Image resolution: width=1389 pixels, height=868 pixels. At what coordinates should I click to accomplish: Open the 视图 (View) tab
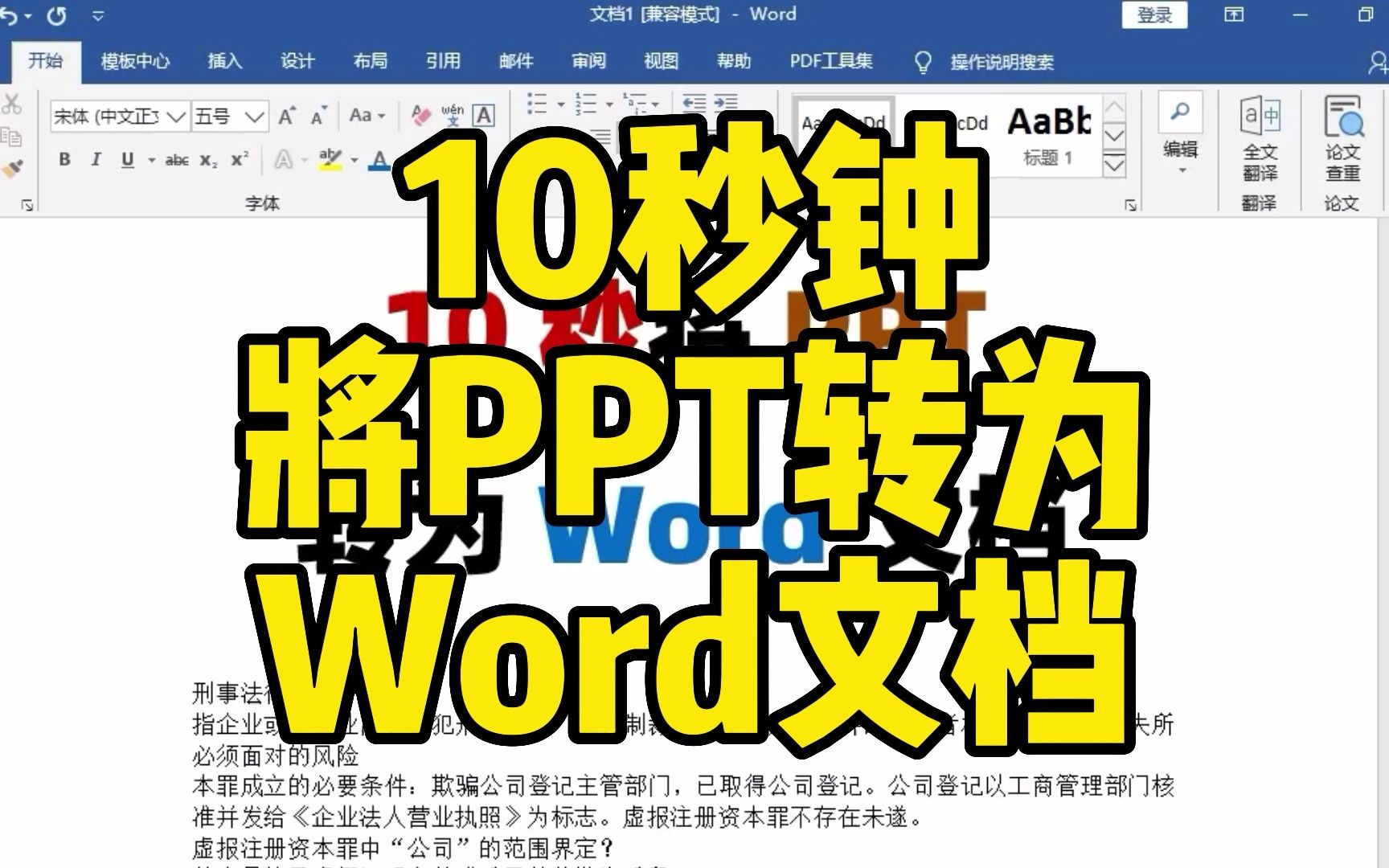[x=661, y=61]
